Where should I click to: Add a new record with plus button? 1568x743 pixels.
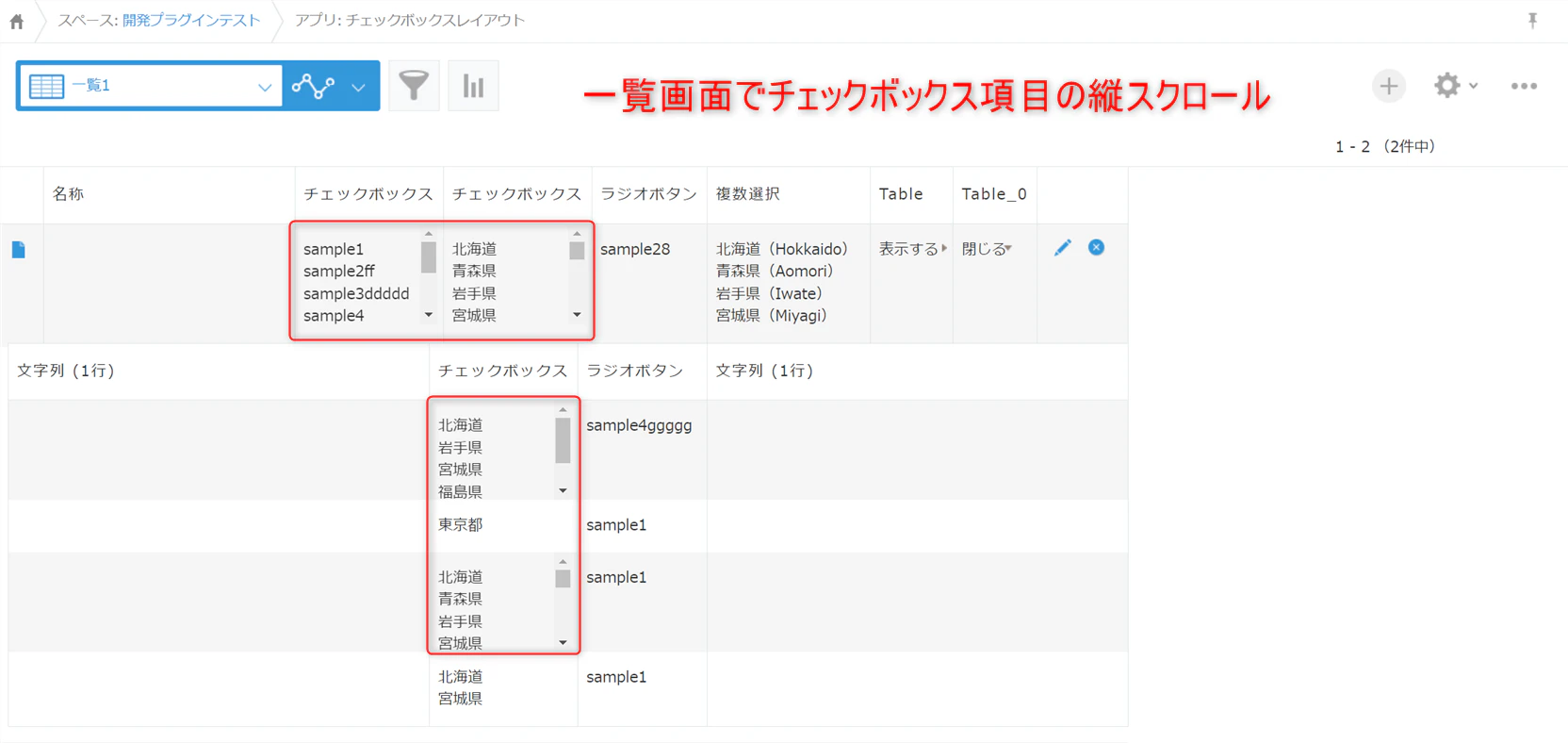(1389, 86)
